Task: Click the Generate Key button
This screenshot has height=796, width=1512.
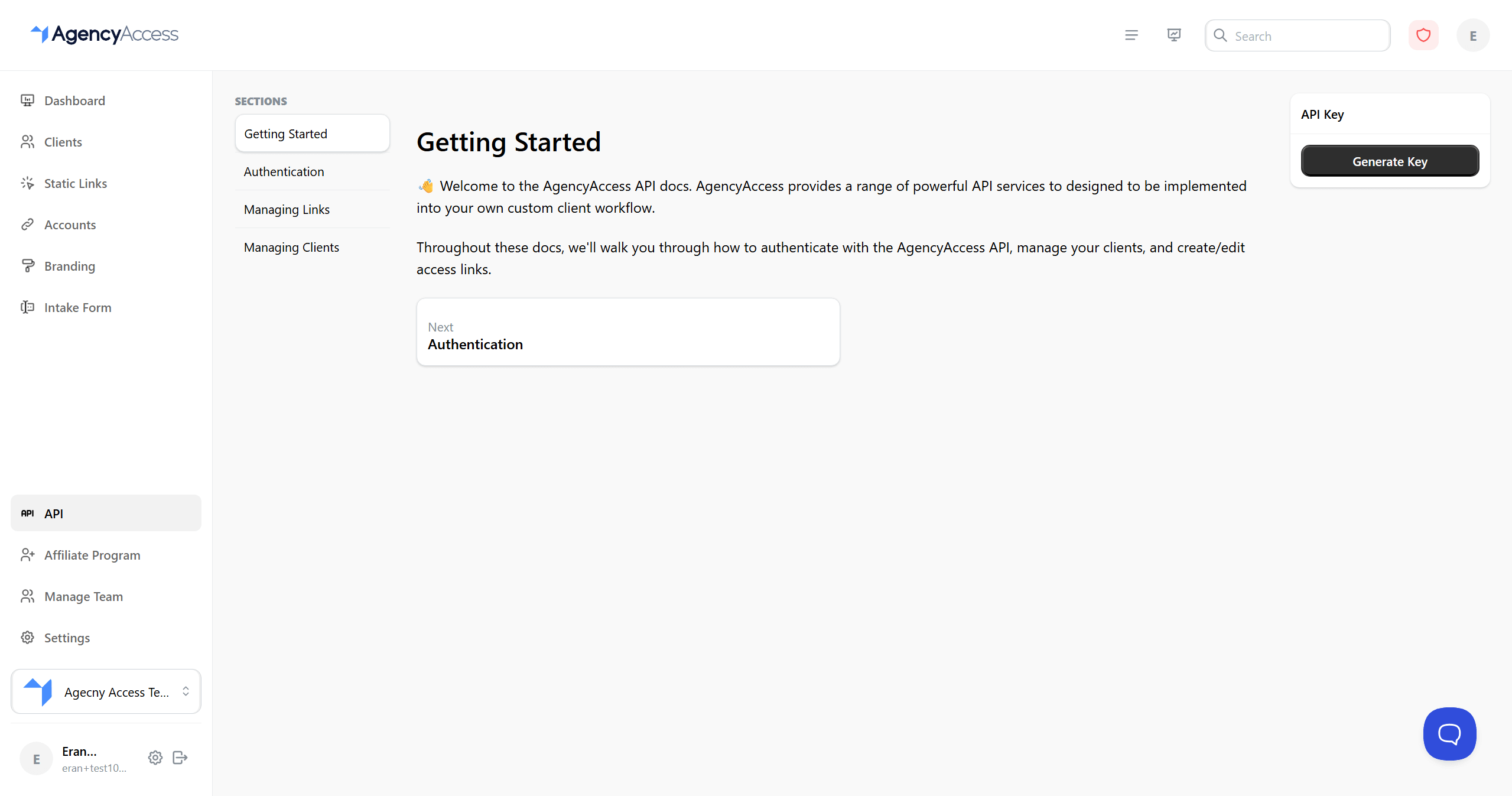Action: 1389,161
